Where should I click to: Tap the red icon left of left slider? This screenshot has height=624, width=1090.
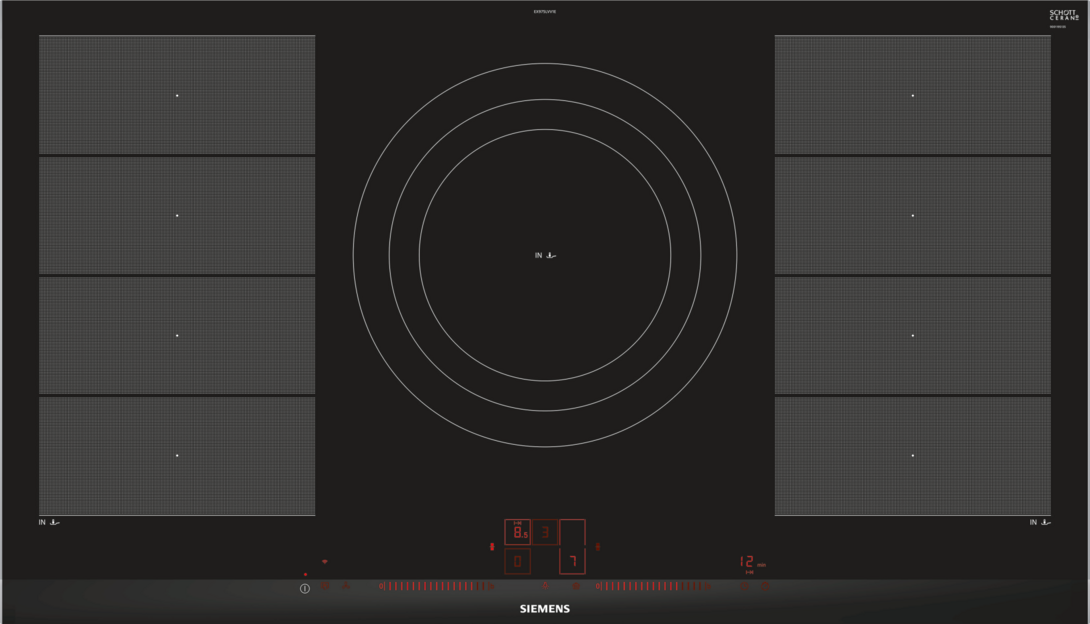tap(346, 586)
